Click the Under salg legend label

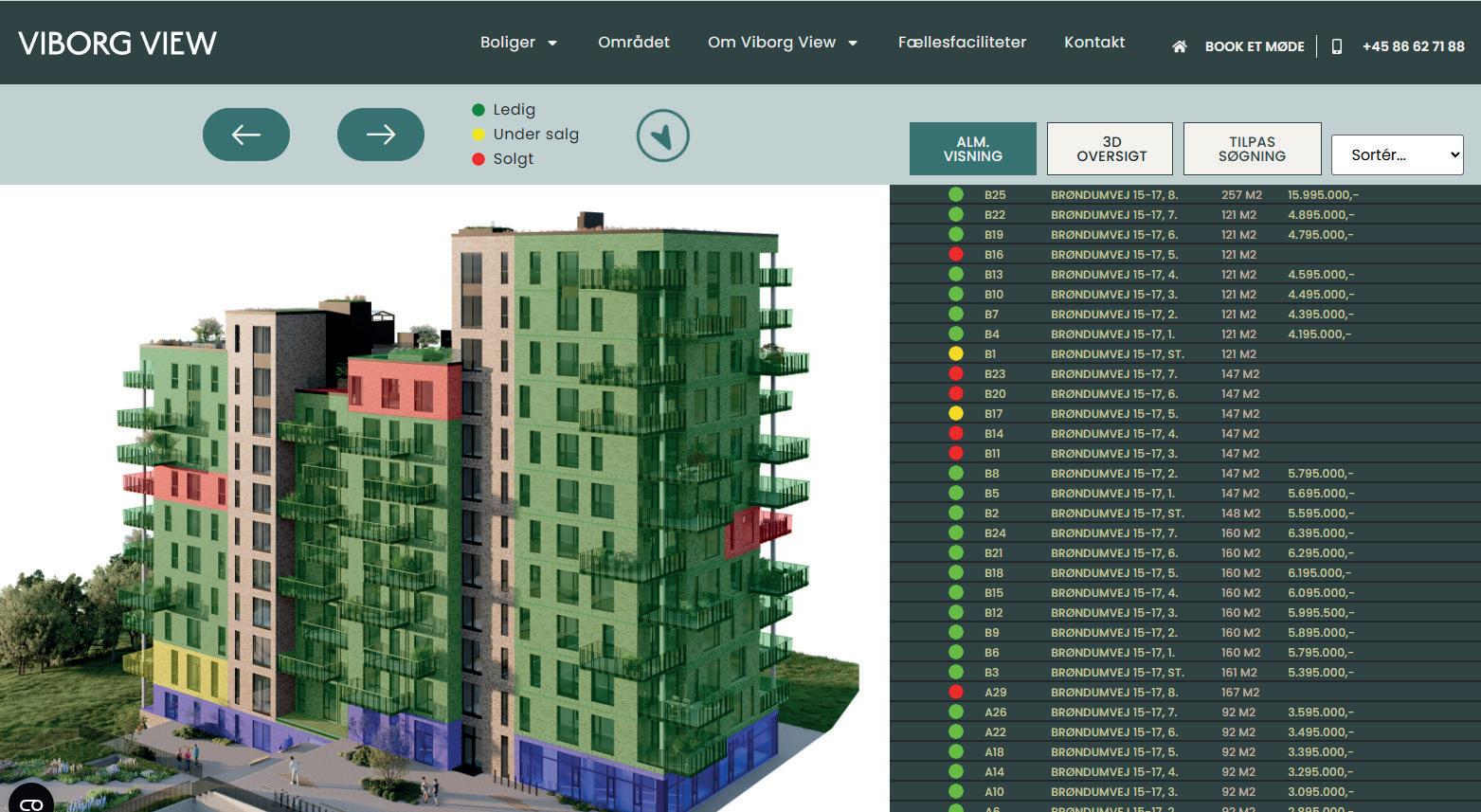tap(536, 135)
